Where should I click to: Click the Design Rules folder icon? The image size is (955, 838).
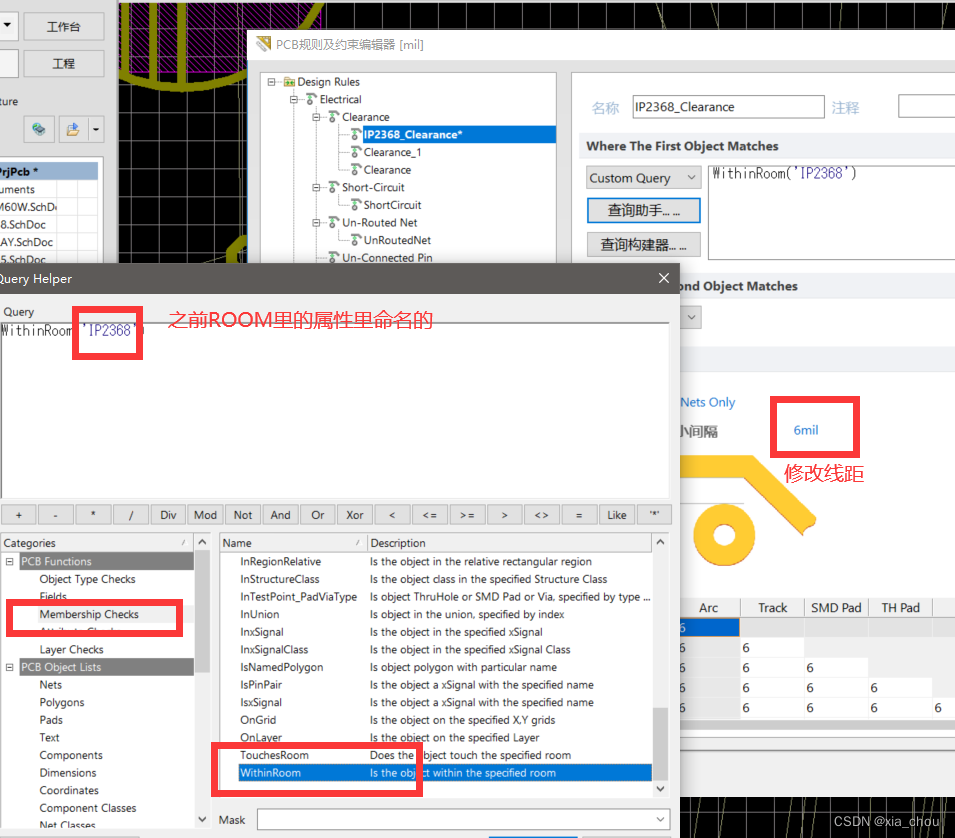[x=289, y=82]
